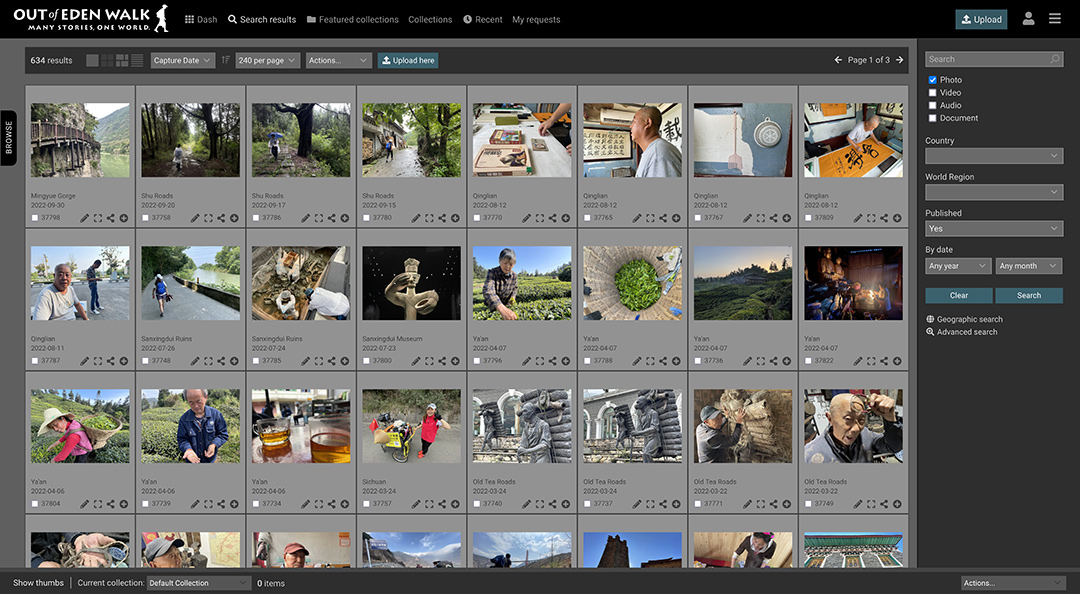1080x594 pixels.
Task: Add resource 37767 to collection
Action: 787,218
